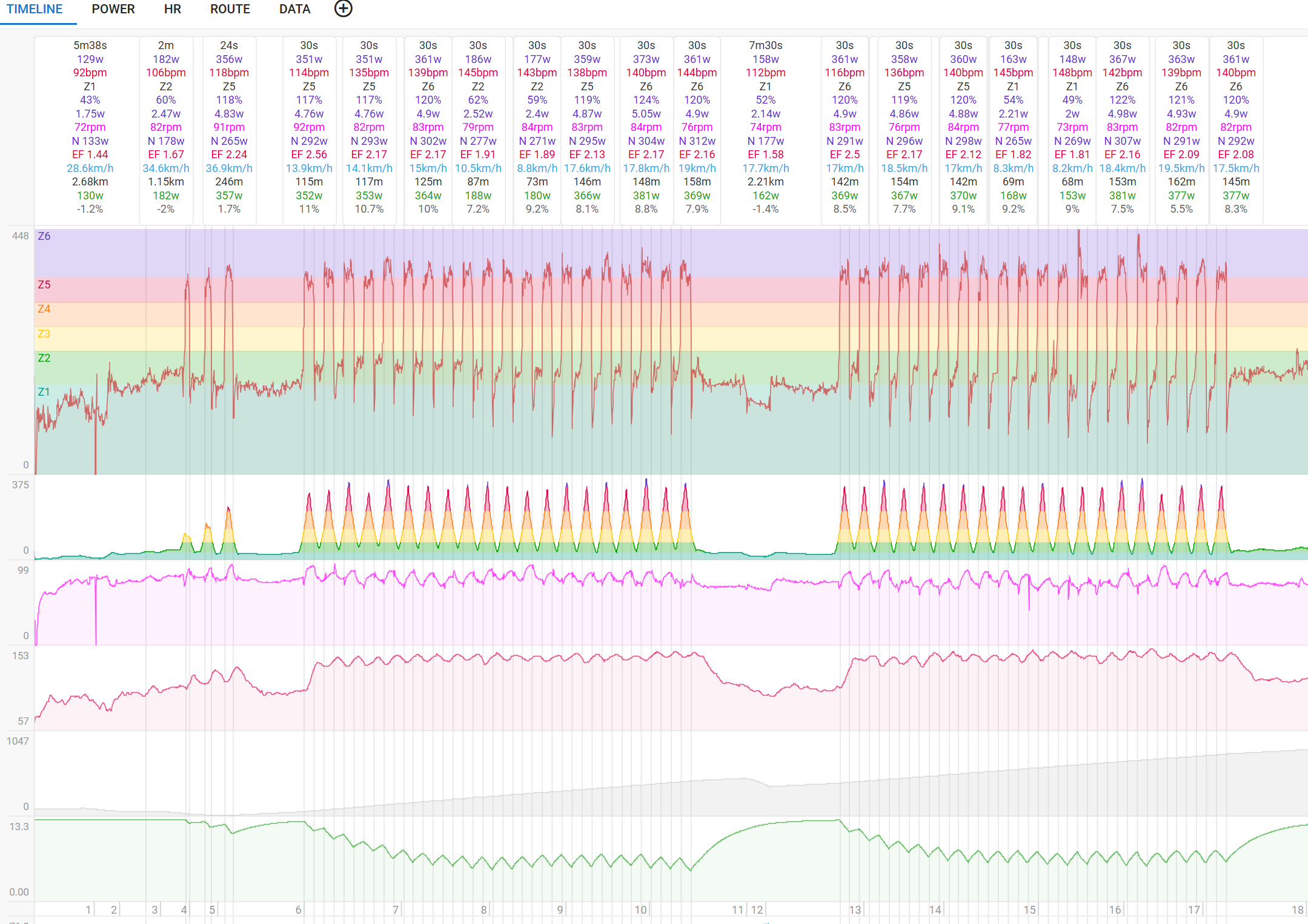
Task: Select the TIMELINE tab
Action: click(35, 9)
